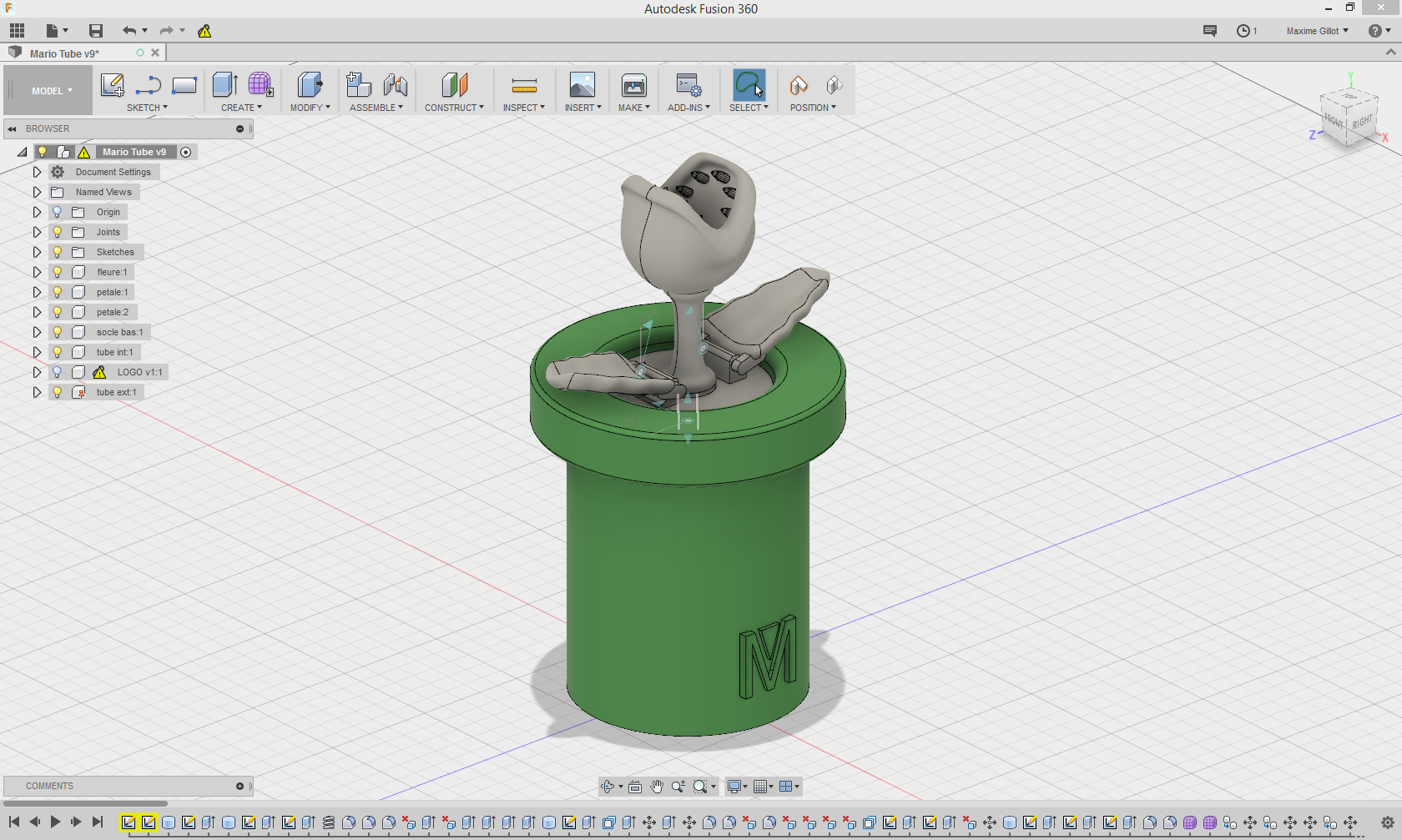Viewport: 1402px width, 840px height.
Task: Click the Revert Position icon
Action: tap(834, 85)
